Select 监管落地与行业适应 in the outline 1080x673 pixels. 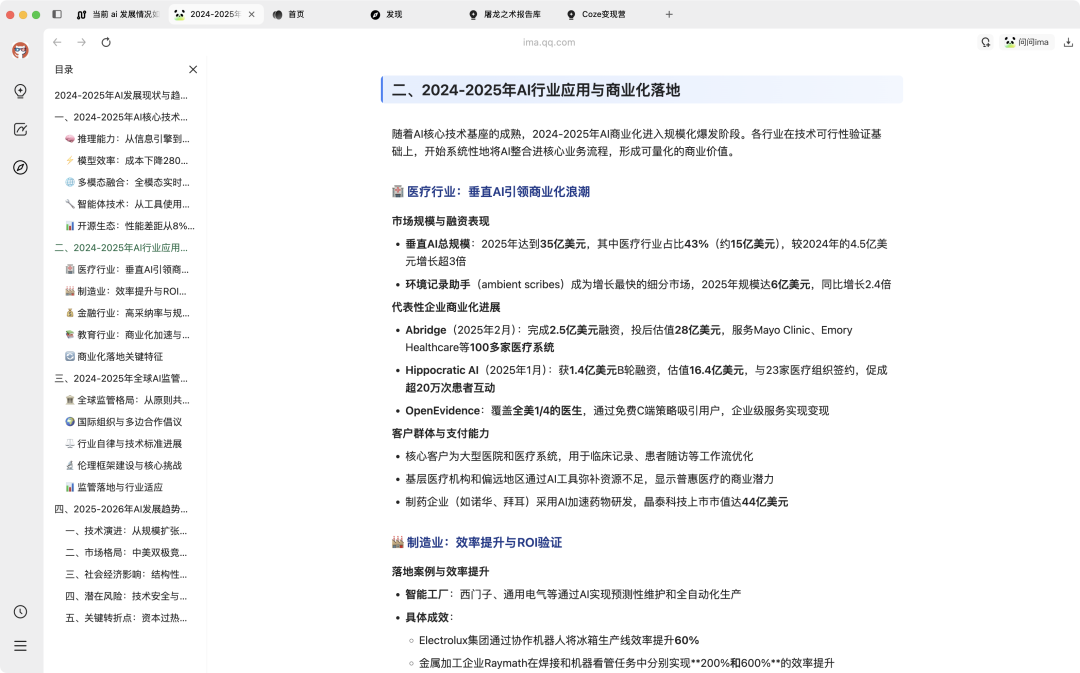[122, 487]
